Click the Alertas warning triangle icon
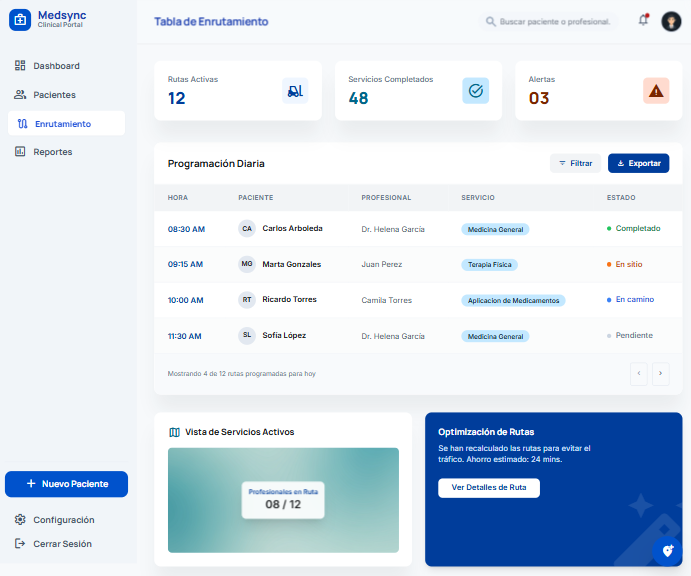The width and height of the screenshot is (691, 576). coord(656,91)
